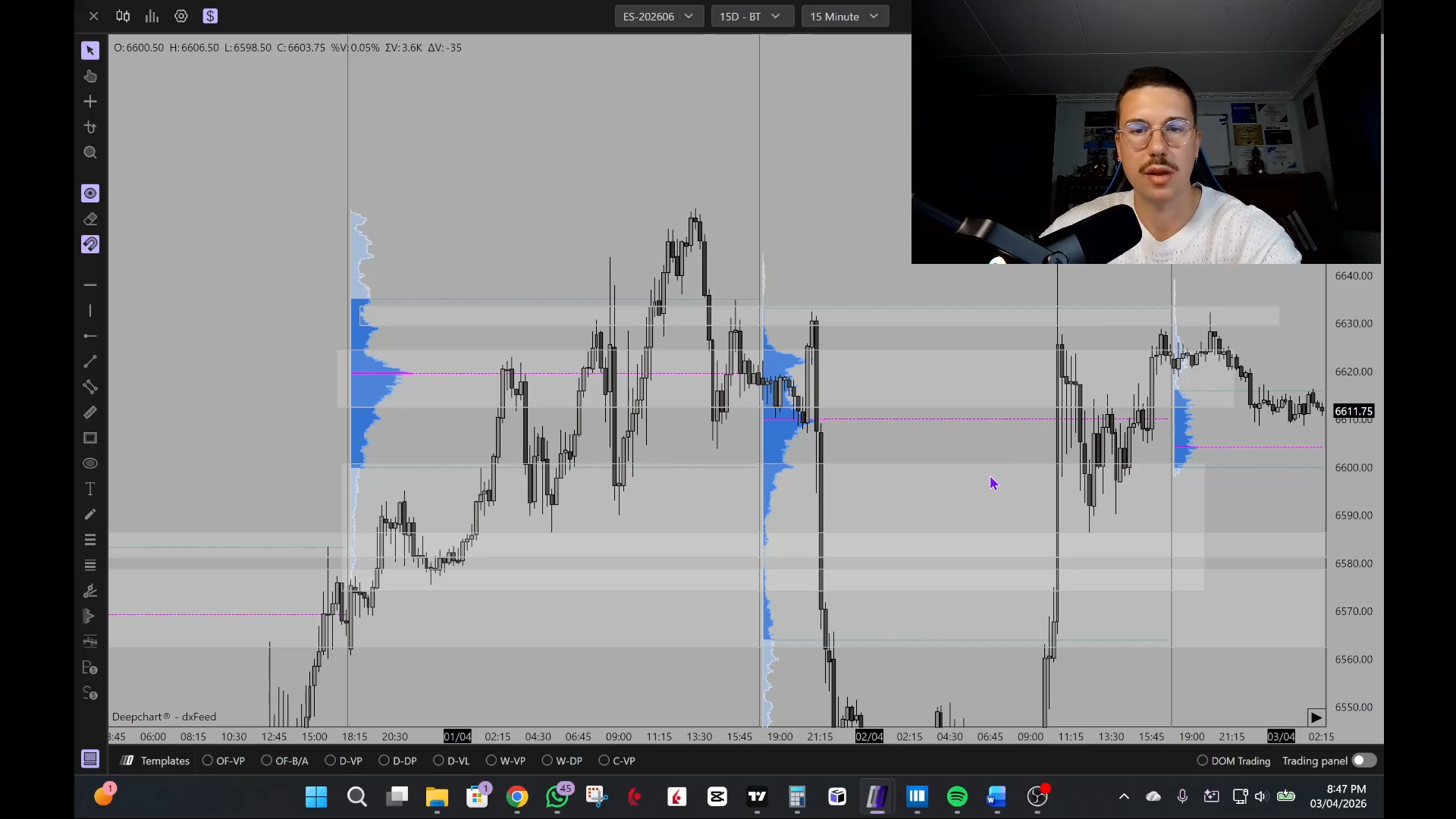Select the arrow cursor tool
Screen dimensions: 1456x819
(x=90, y=51)
